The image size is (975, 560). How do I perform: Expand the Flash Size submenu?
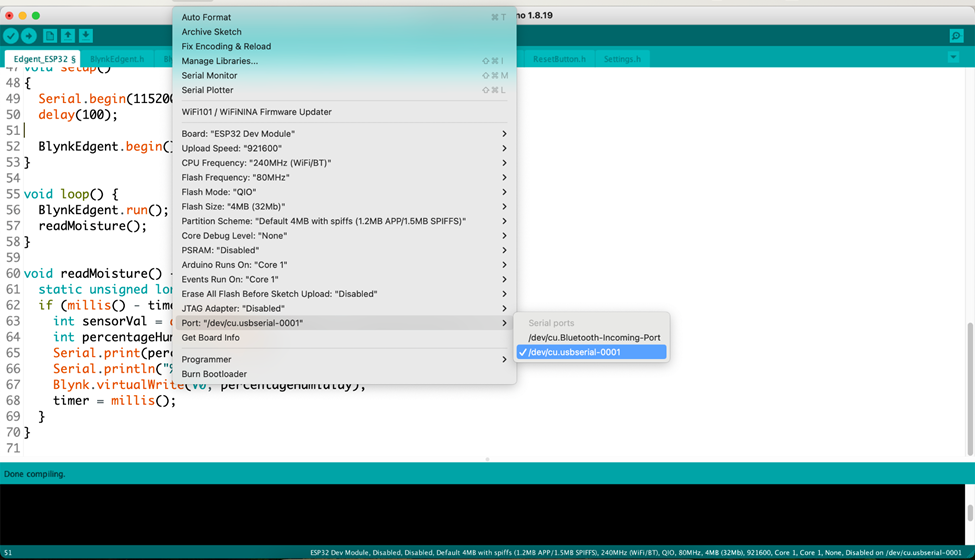click(x=344, y=206)
